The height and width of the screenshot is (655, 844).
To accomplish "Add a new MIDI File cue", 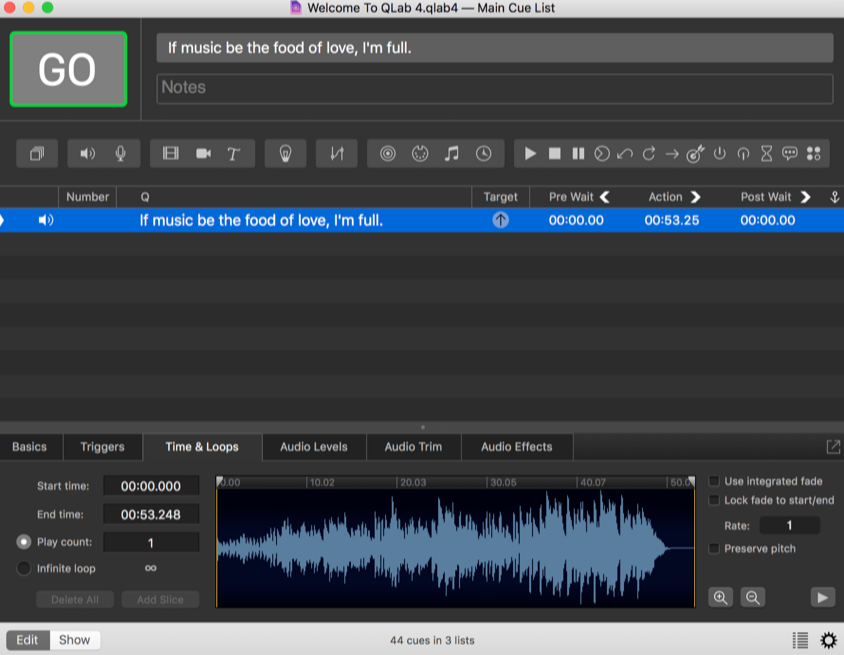I will [452, 154].
